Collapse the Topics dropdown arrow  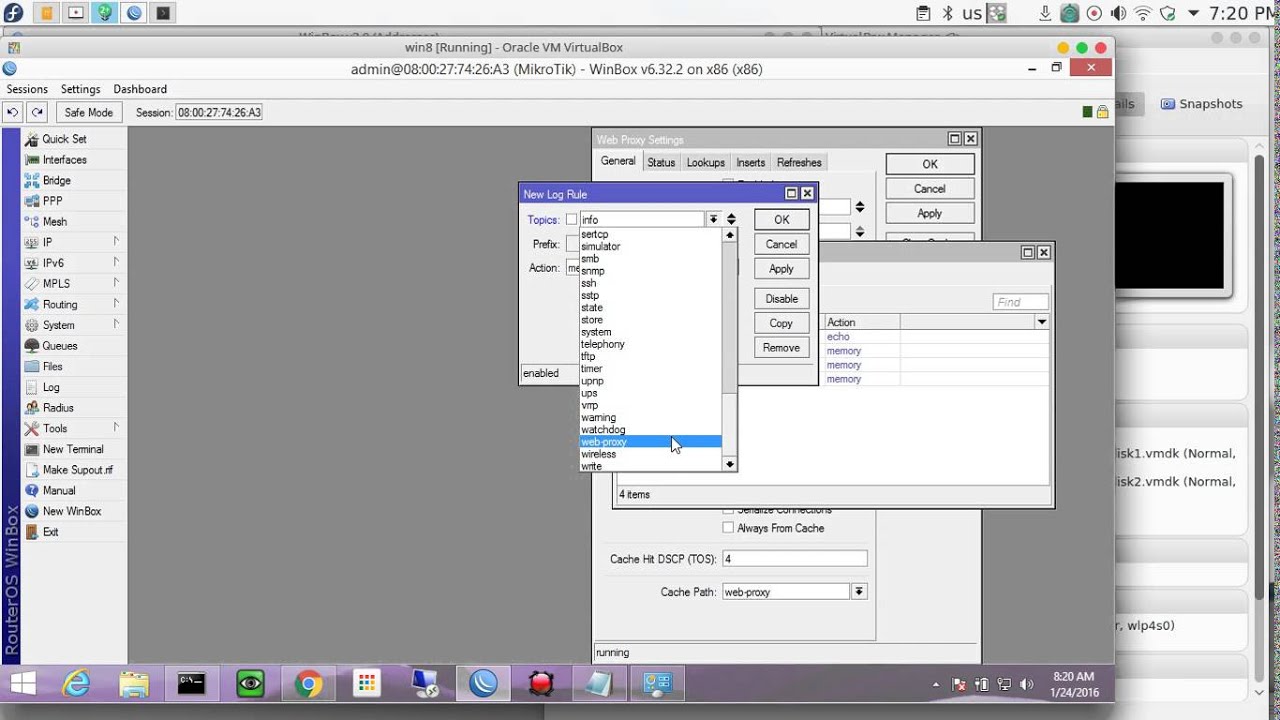tap(713, 219)
